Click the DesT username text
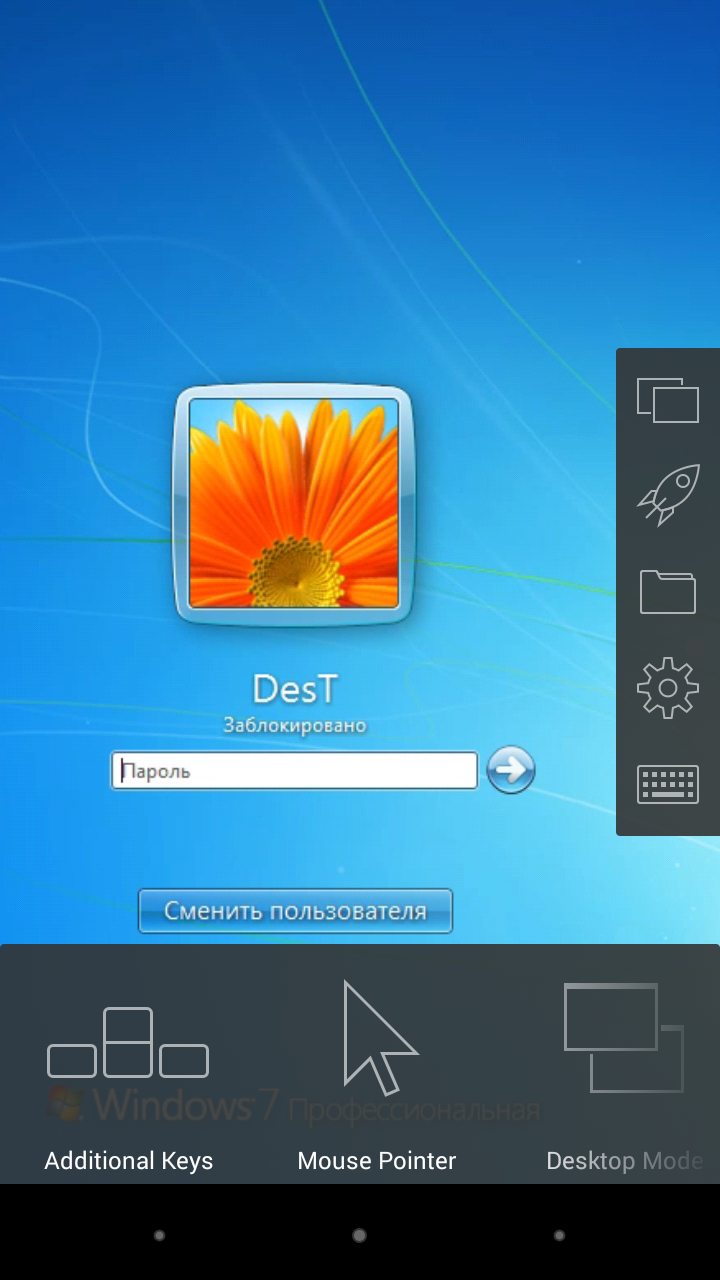This screenshot has height=1280, width=720. [295, 688]
